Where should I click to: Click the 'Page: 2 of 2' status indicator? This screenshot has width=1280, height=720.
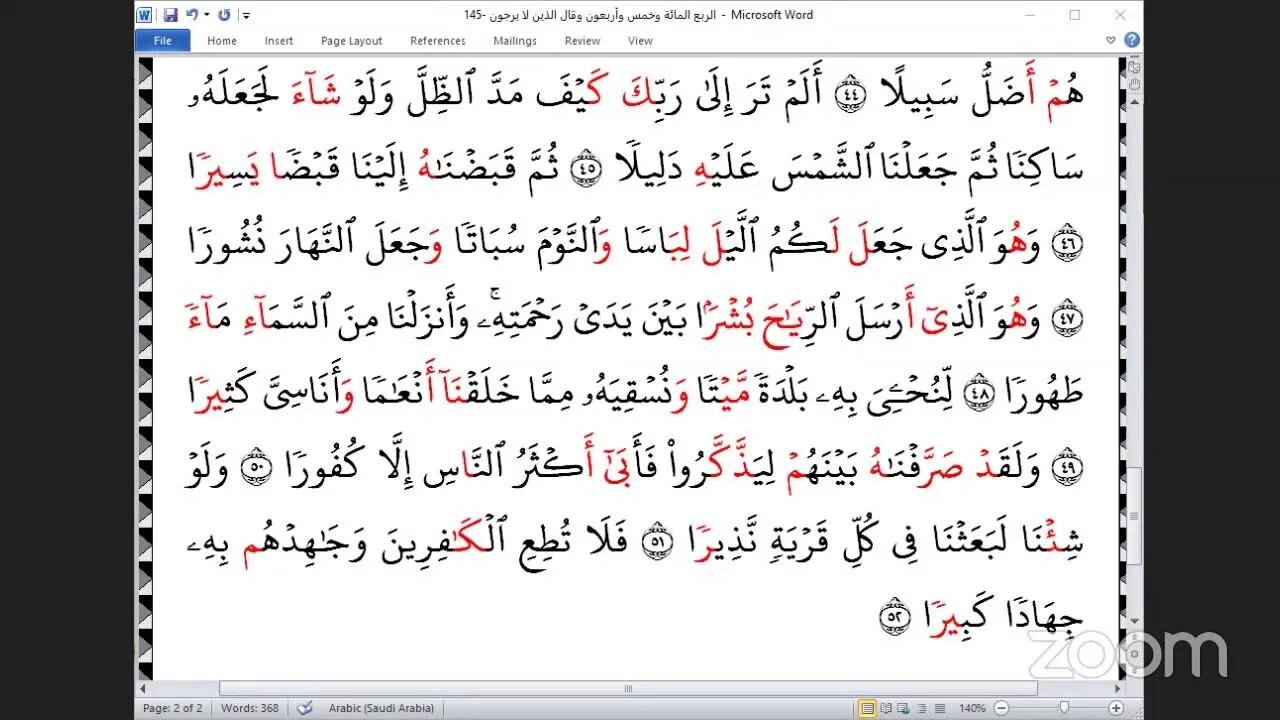[172, 708]
